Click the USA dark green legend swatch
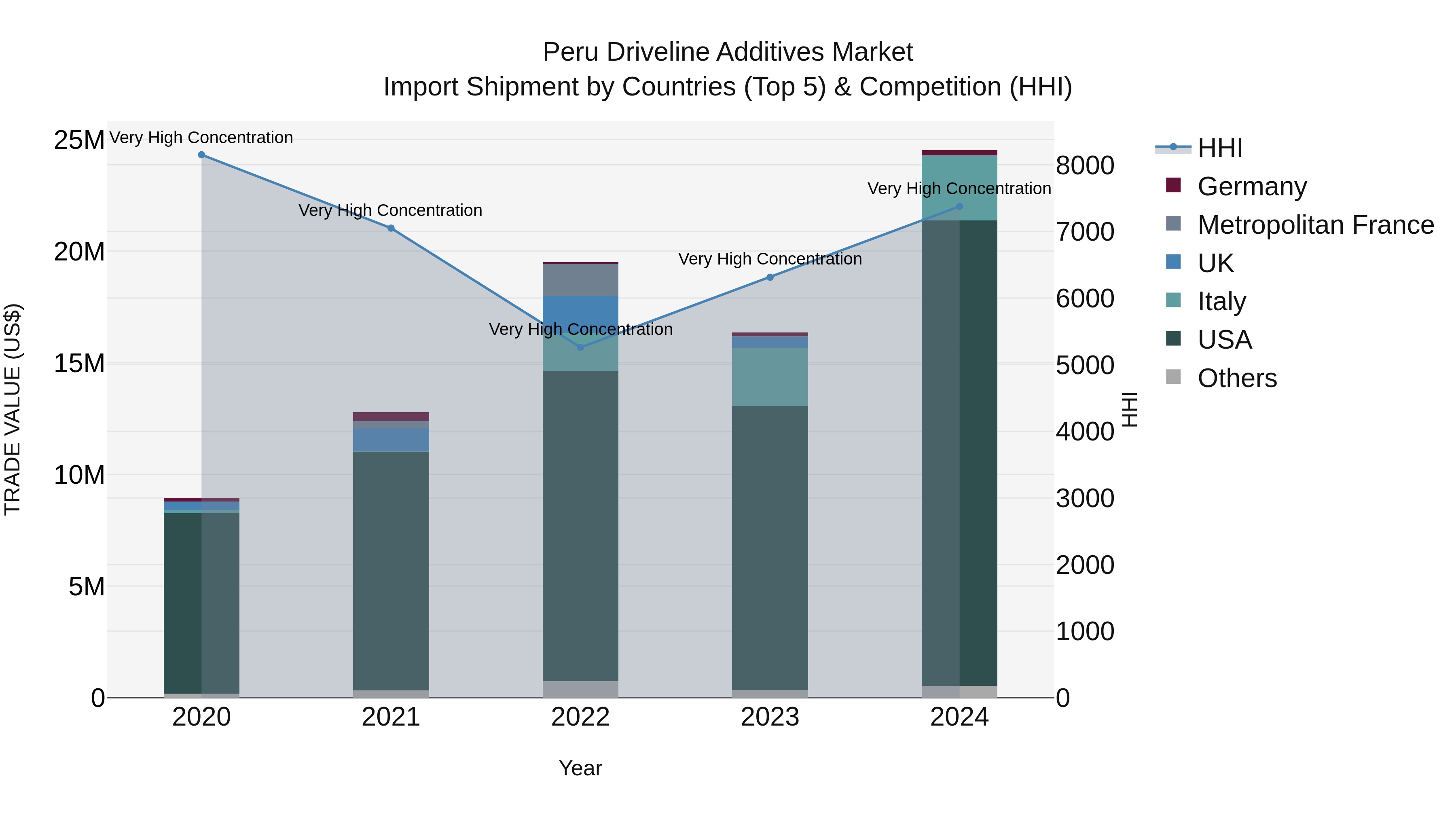 pos(1173,339)
